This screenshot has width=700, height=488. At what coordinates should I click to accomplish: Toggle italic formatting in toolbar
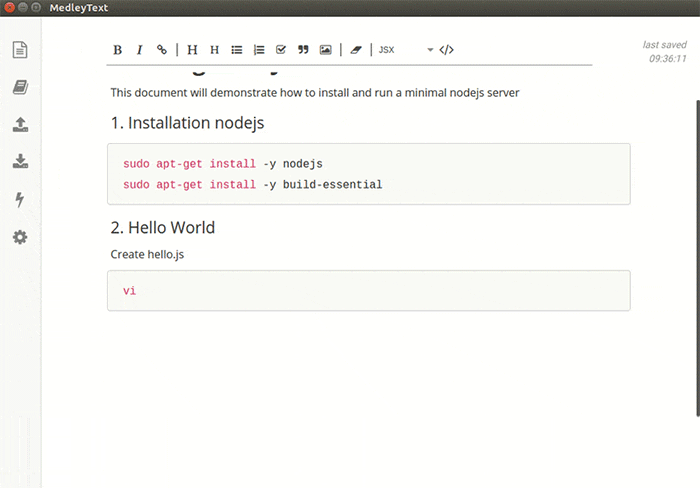(x=139, y=50)
